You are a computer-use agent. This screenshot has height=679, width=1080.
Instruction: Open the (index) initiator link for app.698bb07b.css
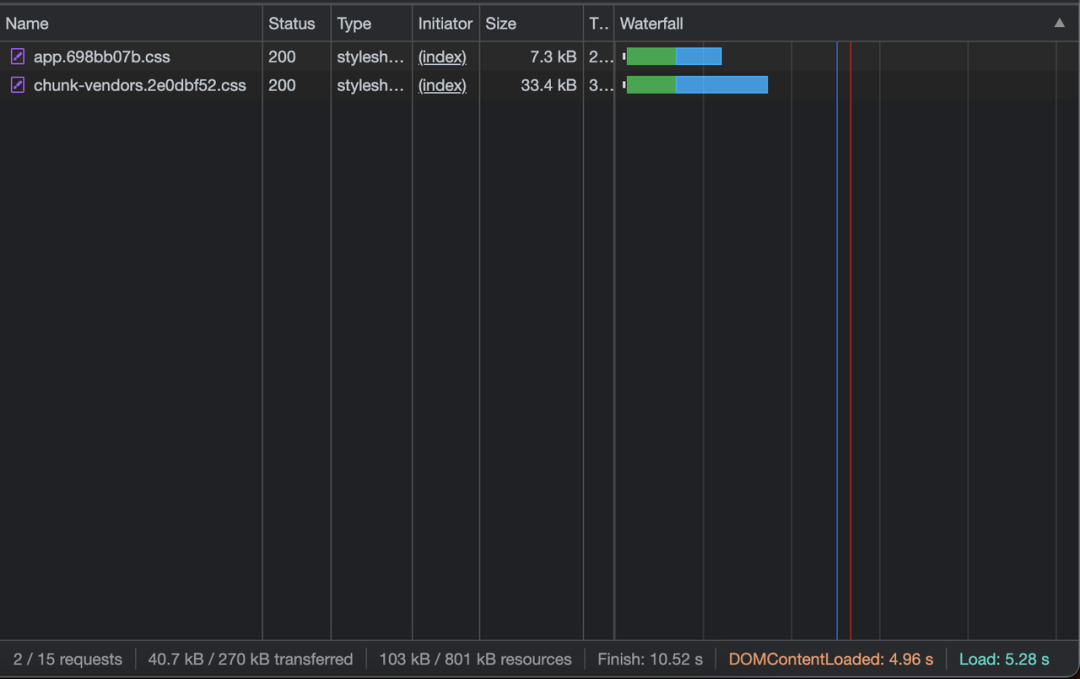coord(442,56)
